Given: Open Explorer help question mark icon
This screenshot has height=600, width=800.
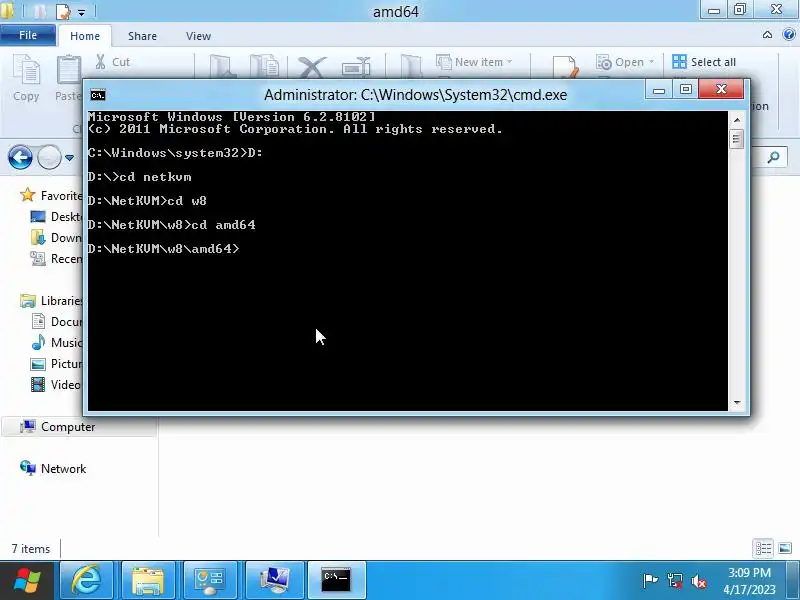Looking at the screenshot, I should coord(789,35).
